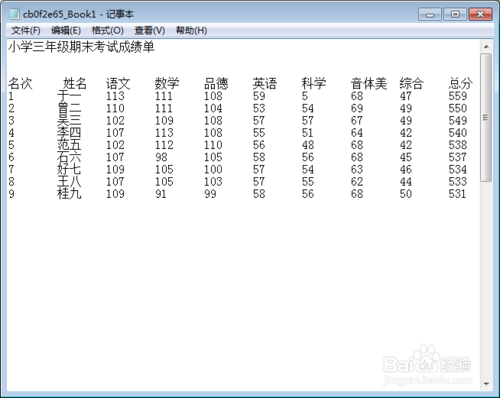The width and height of the screenshot is (500, 398).
Task: Click total score 533
Action: click(458, 182)
